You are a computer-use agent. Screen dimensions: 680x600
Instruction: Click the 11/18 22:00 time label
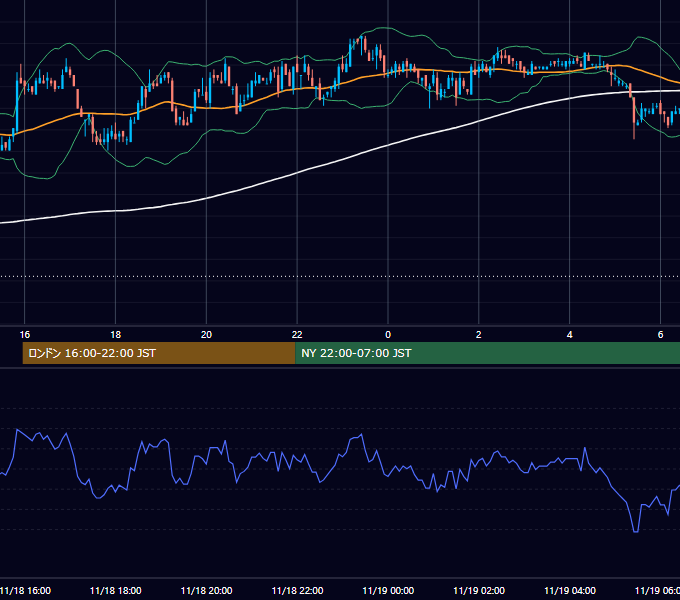tap(297, 590)
